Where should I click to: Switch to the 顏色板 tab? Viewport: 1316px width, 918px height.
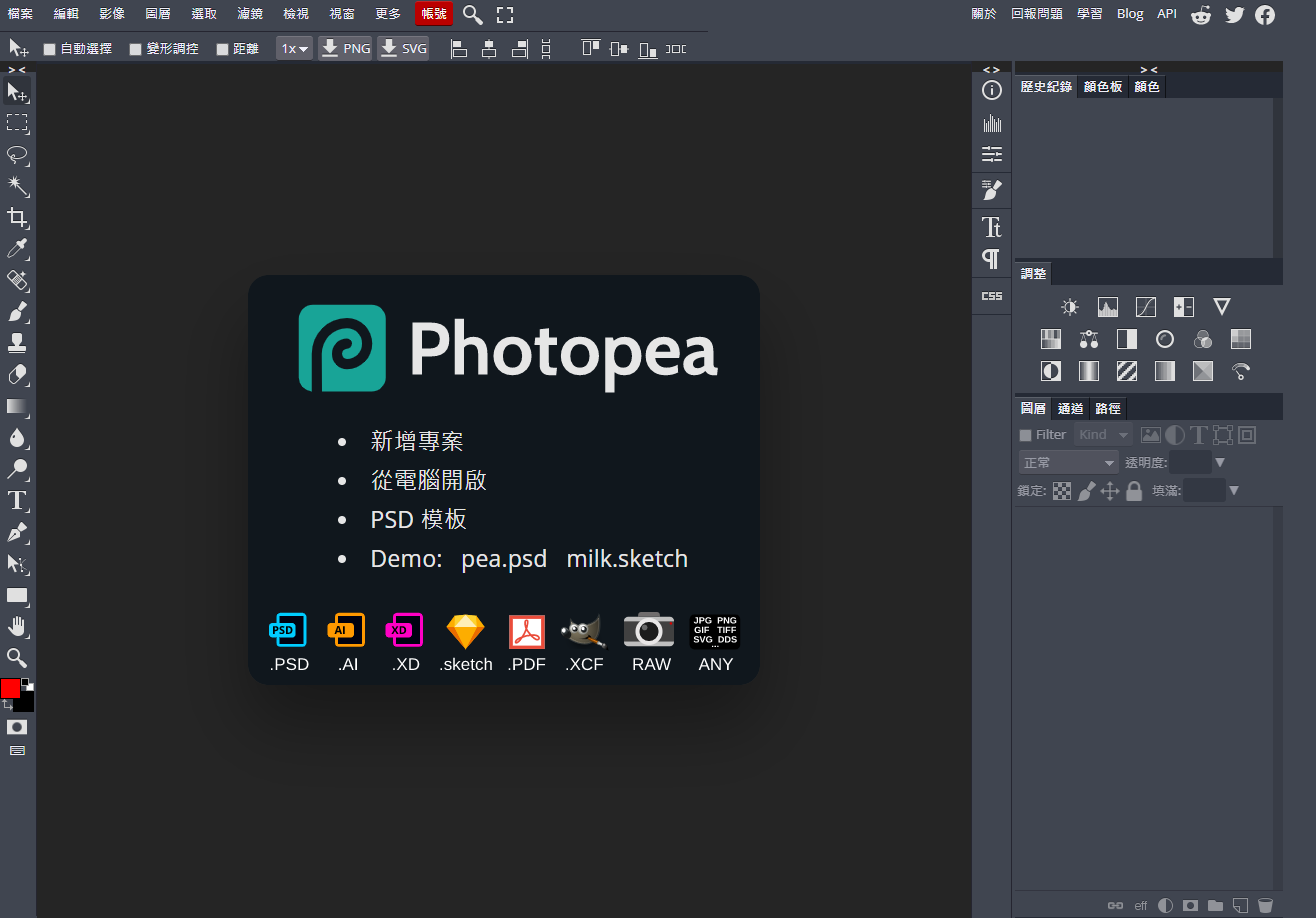(x=1103, y=87)
